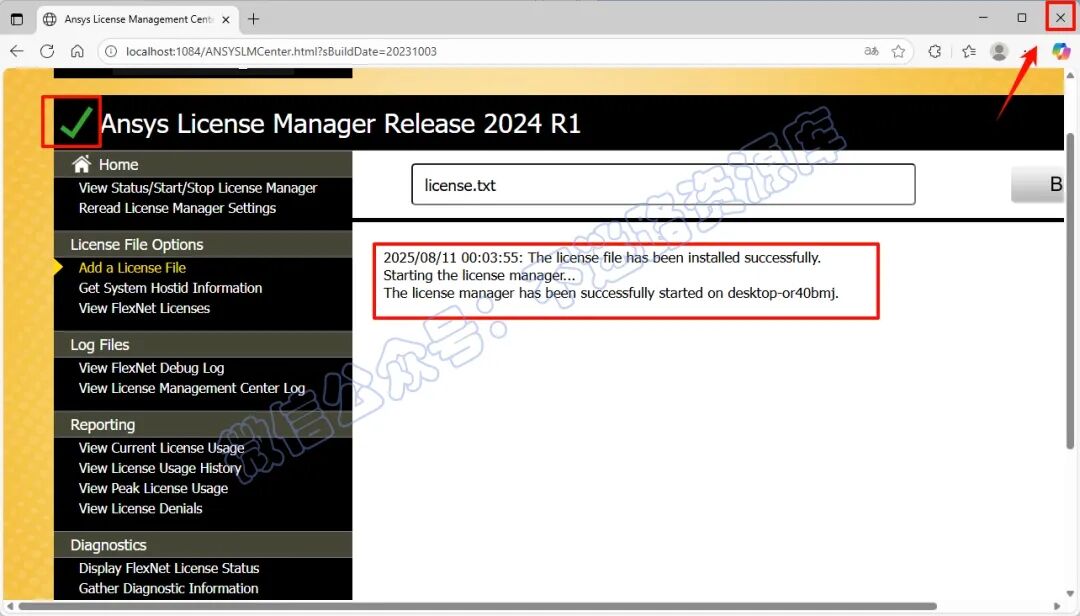
Task: Open View Peak License Usage
Action: 153,488
